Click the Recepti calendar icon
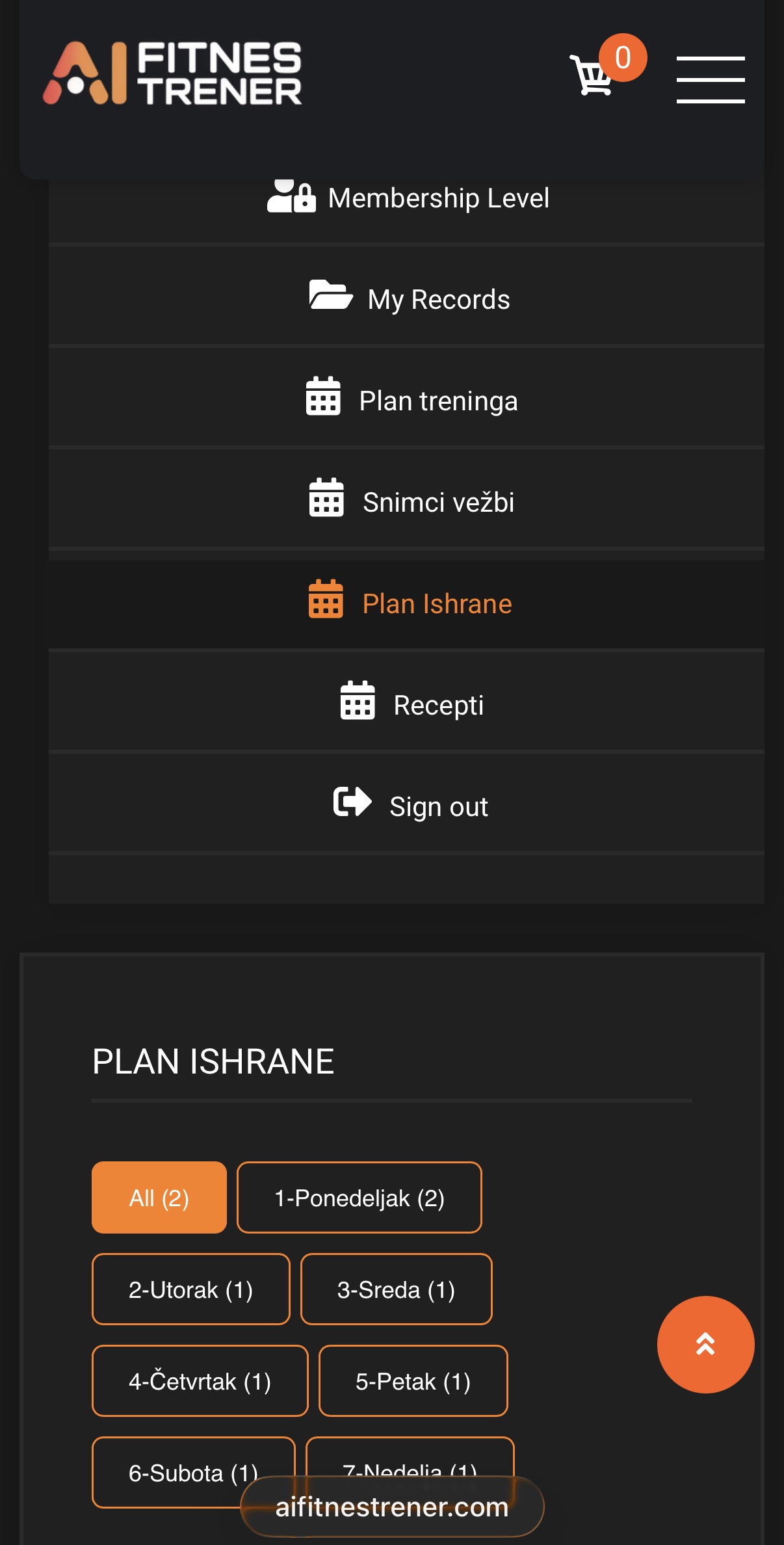Viewport: 784px width, 1545px height. tap(356, 704)
